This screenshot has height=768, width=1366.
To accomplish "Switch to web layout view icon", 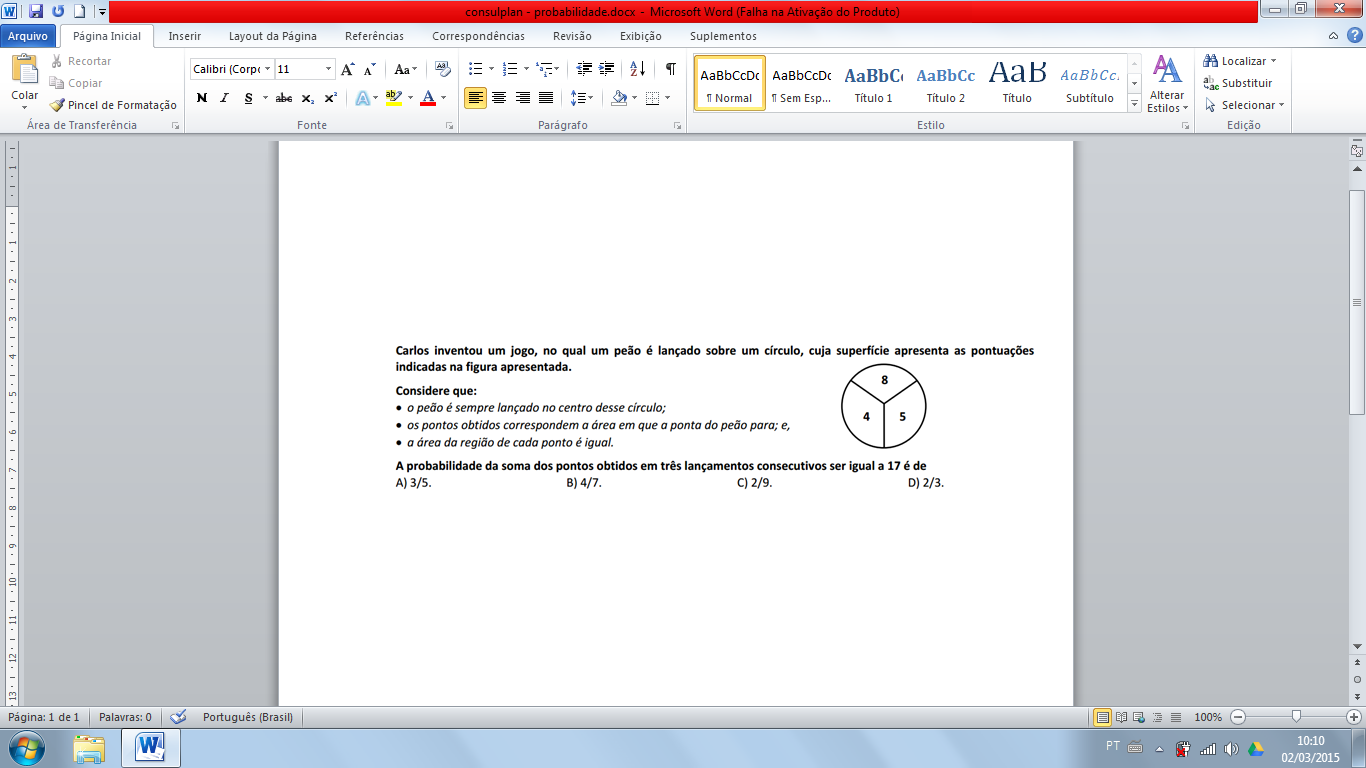I will 1139,717.
